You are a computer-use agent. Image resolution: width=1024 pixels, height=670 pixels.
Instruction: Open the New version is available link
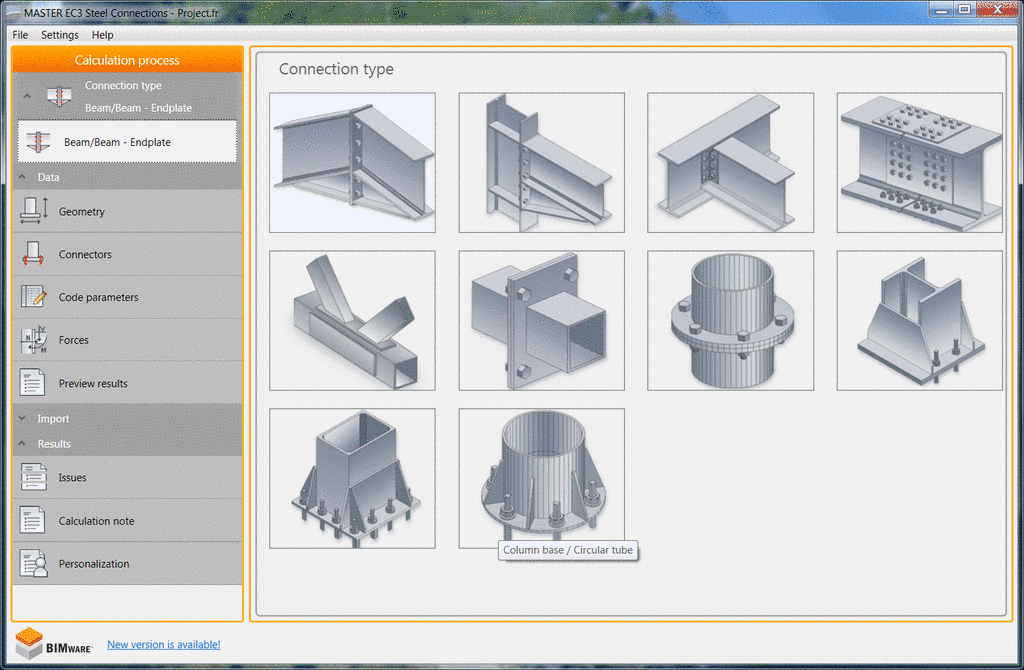(163, 645)
